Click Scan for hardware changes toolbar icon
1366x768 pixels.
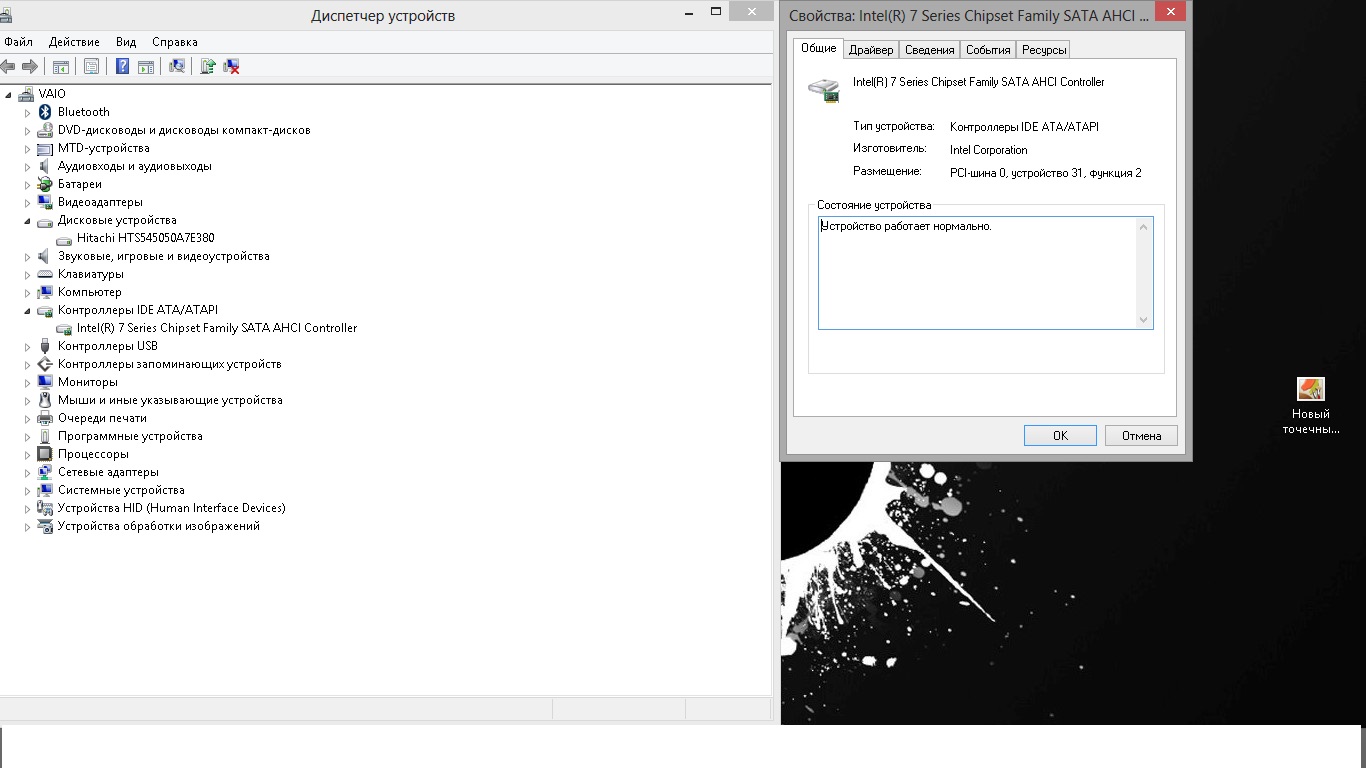click(x=177, y=66)
